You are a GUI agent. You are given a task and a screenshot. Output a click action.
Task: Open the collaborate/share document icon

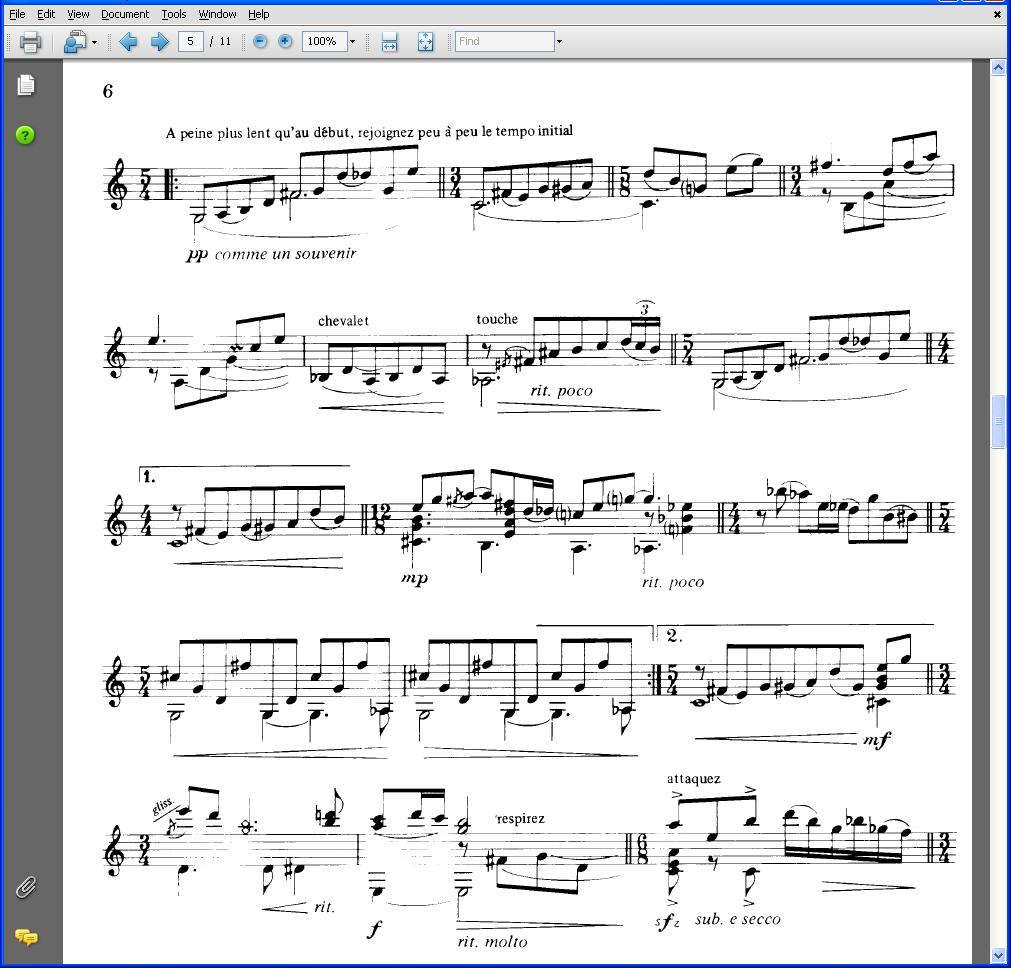pyautogui.click(x=75, y=42)
